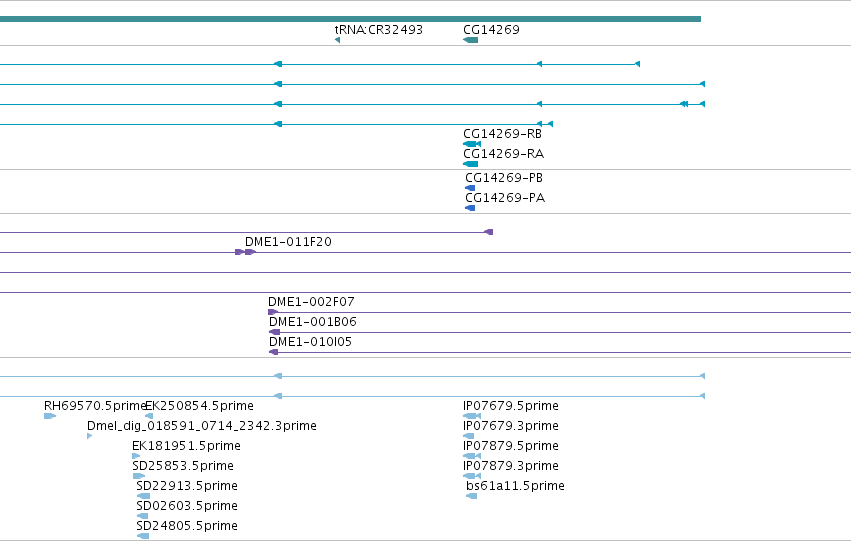Select the SD24805.5prime EST glyph
Image resolution: width=851 pixels, height=541 pixels.
pyautogui.click(x=143, y=536)
